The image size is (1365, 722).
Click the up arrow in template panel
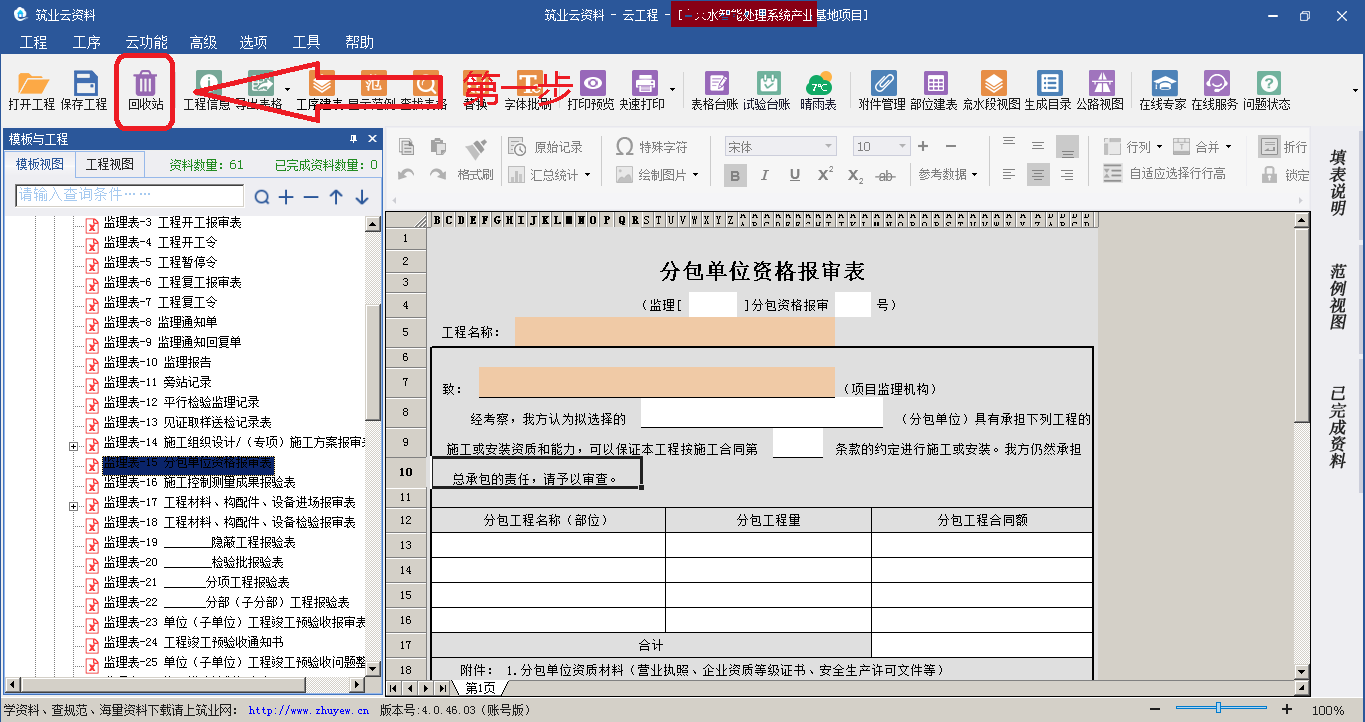(336, 197)
